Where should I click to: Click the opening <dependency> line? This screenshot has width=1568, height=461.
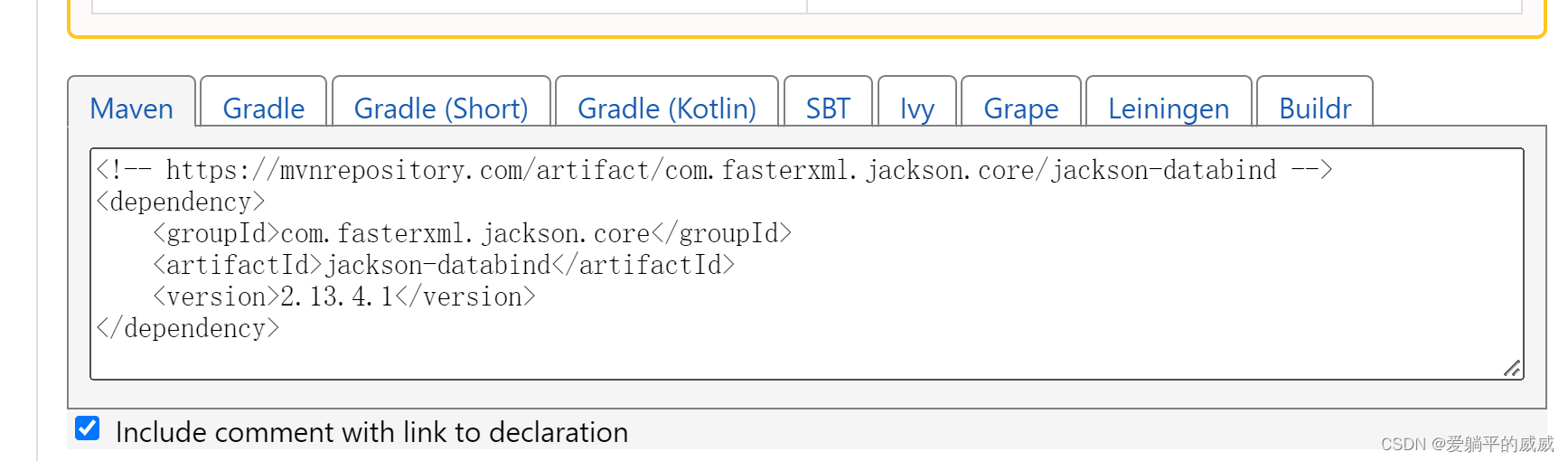pos(181,202)
